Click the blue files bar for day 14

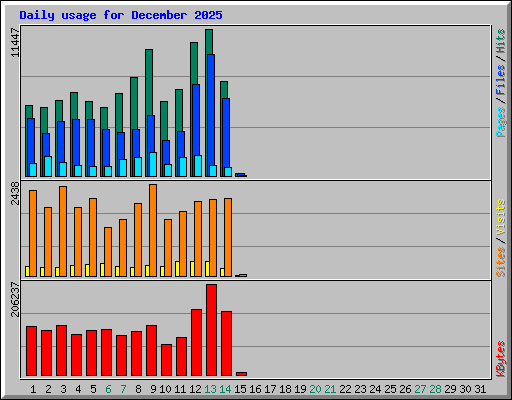click(x=226, y=133)
